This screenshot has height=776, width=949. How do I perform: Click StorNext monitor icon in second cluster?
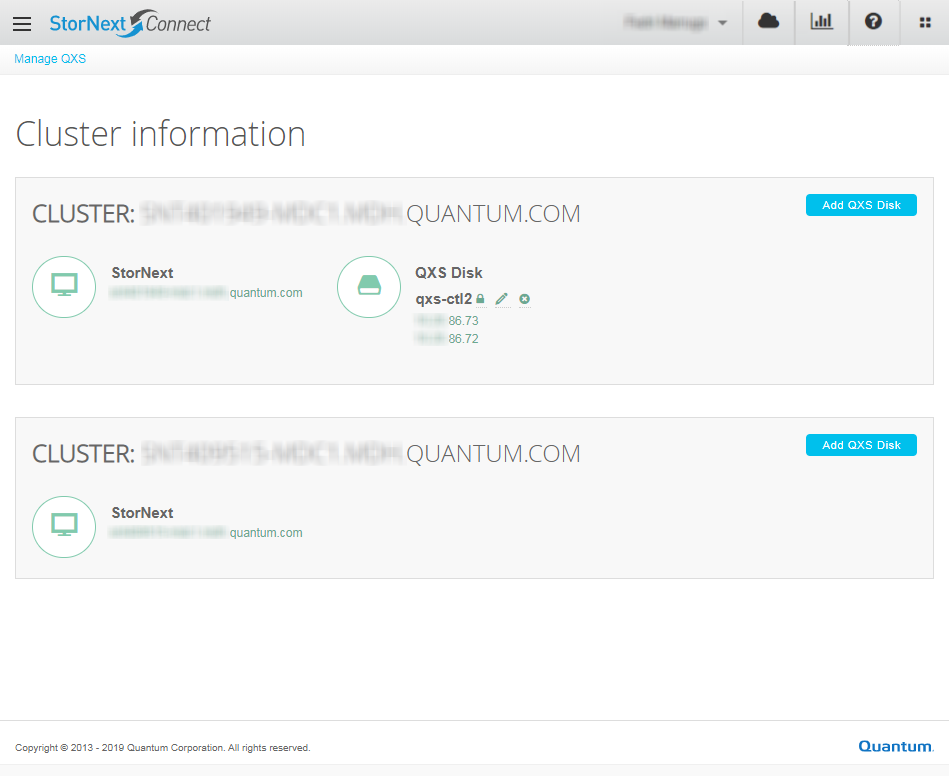(x=64, y=527)
